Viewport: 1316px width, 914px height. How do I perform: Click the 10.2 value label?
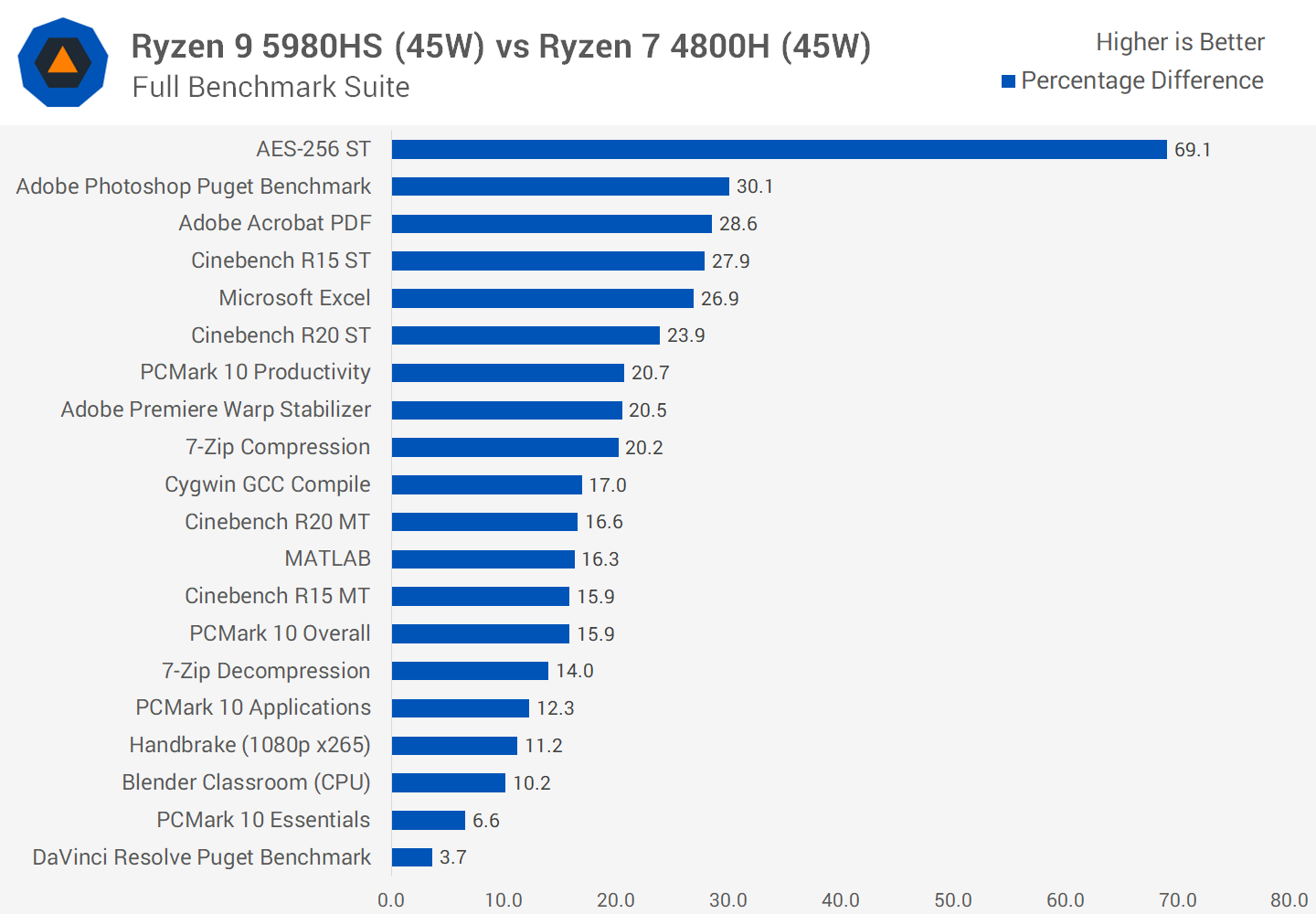point(532,783)
